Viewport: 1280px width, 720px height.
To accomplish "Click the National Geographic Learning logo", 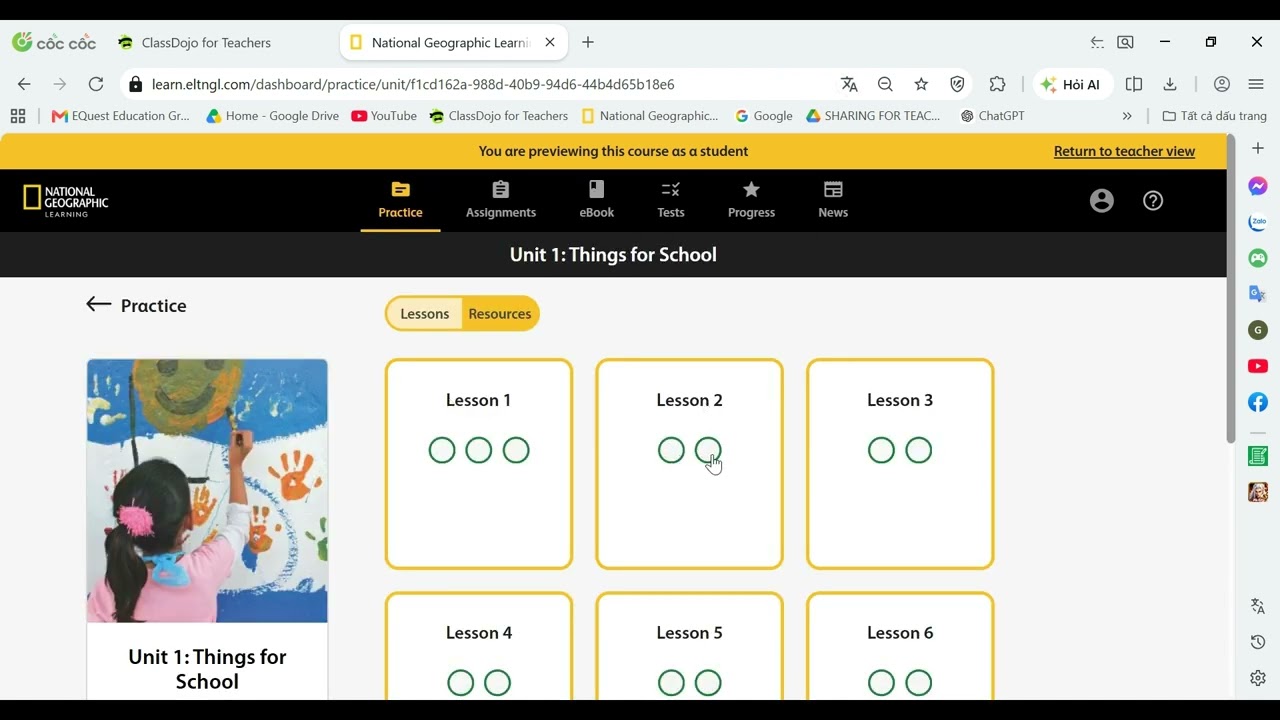I will click(66, 200).
